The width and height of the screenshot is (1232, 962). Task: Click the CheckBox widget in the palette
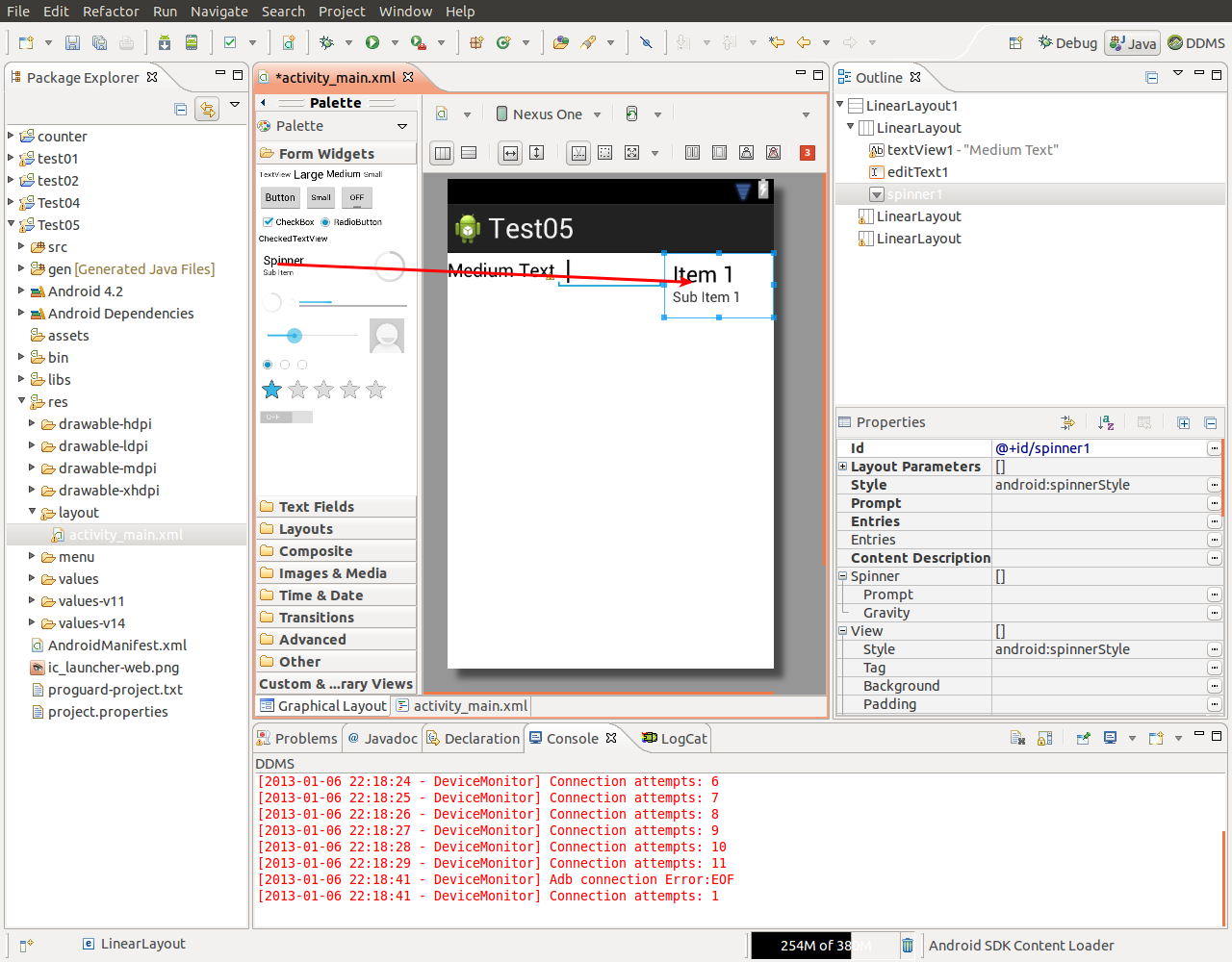[x=288, y=222]
